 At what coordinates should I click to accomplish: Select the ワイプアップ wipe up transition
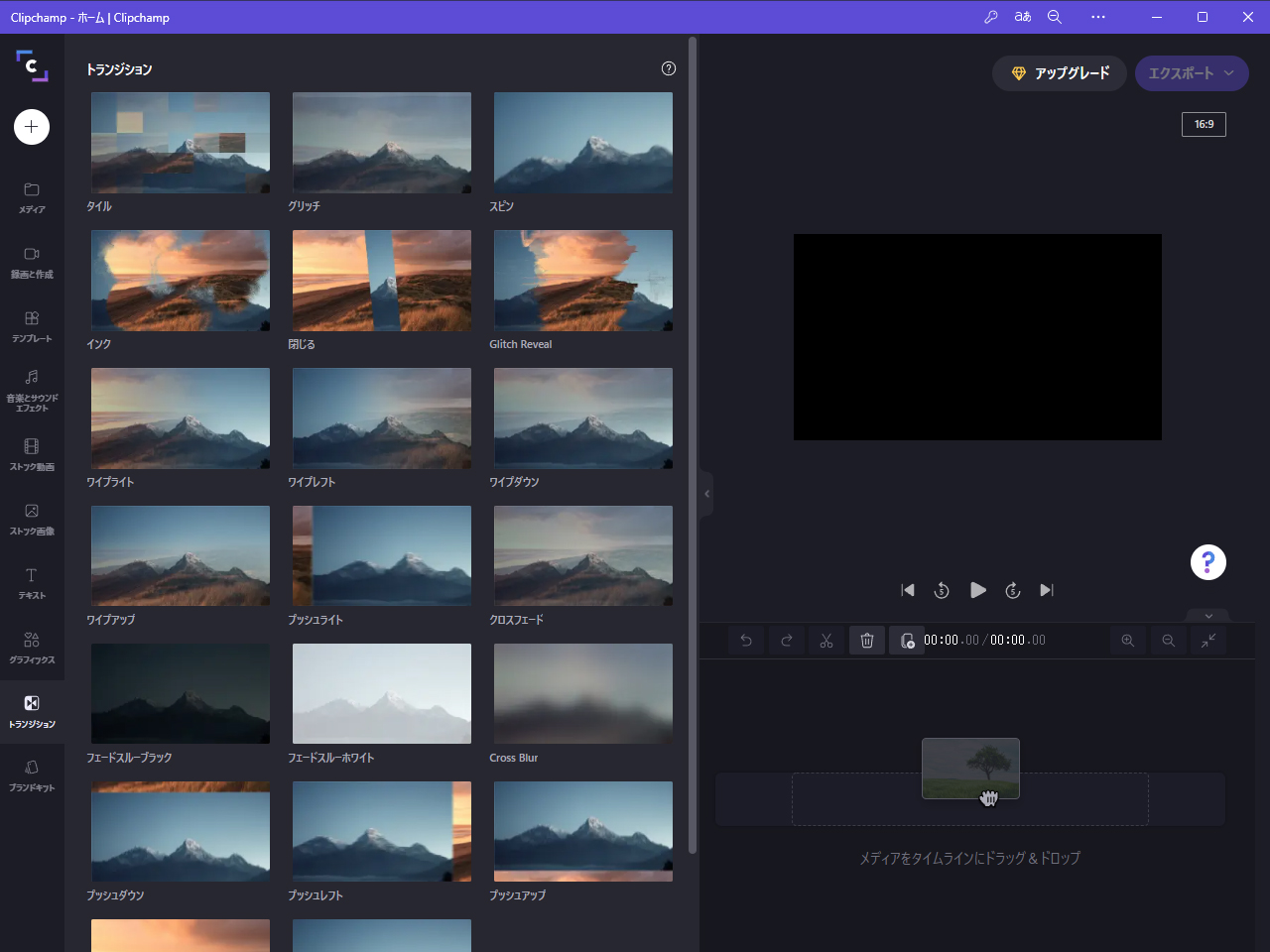[x=181, y=556]
